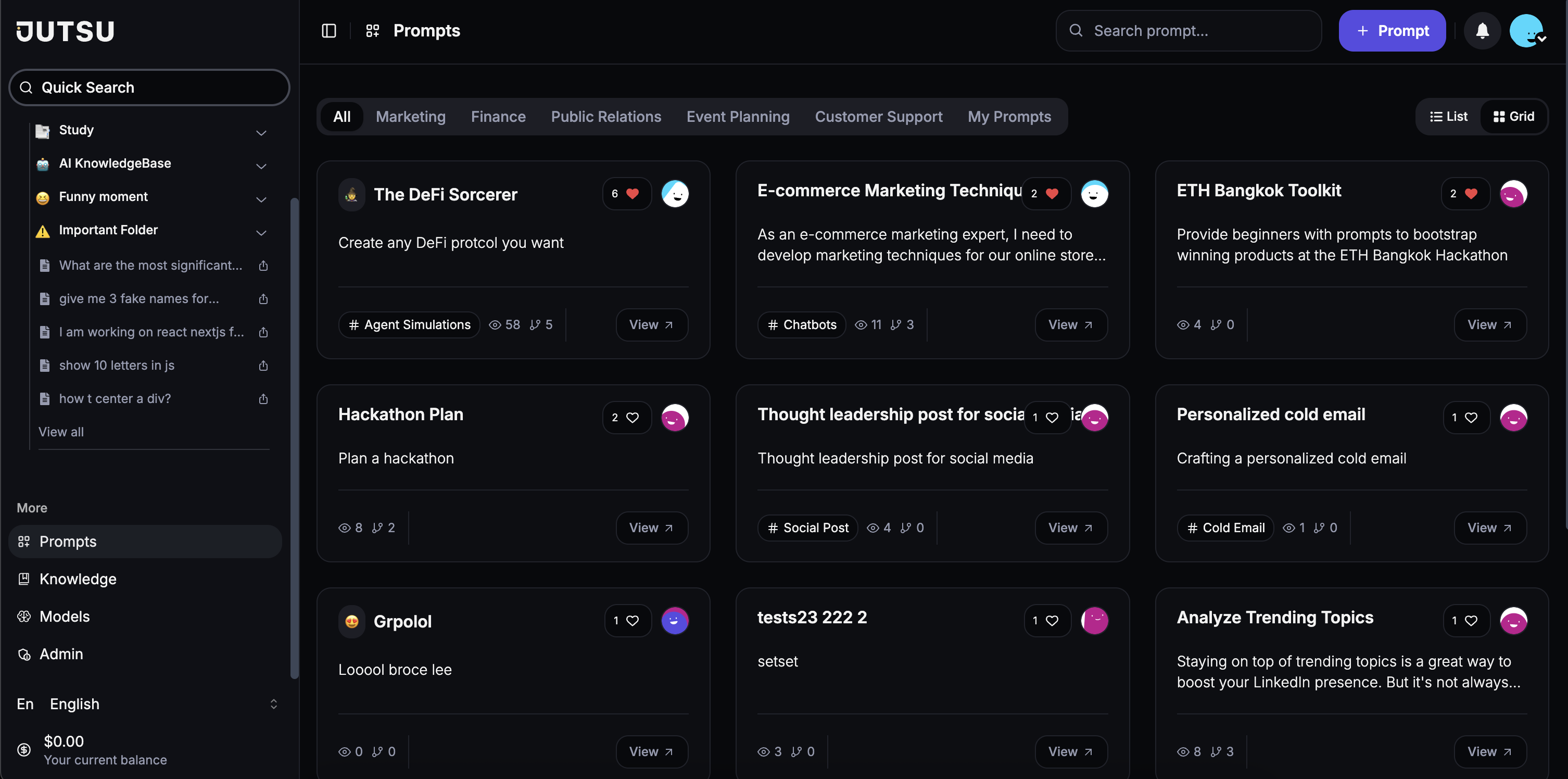Open the Models sidebar item

coord(65,617)
